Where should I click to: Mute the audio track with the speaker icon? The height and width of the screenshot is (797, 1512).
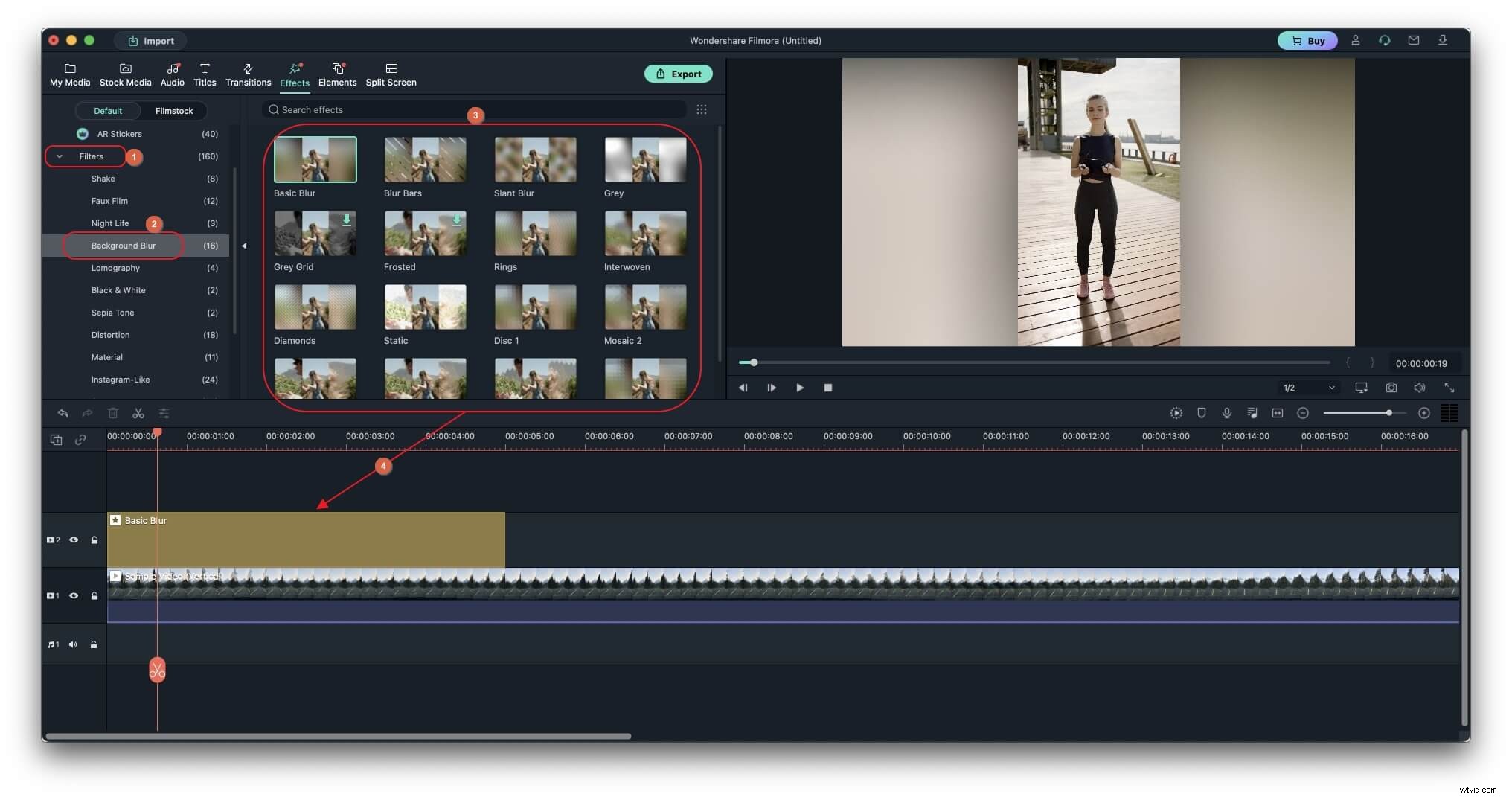click(x=72, y=644)
